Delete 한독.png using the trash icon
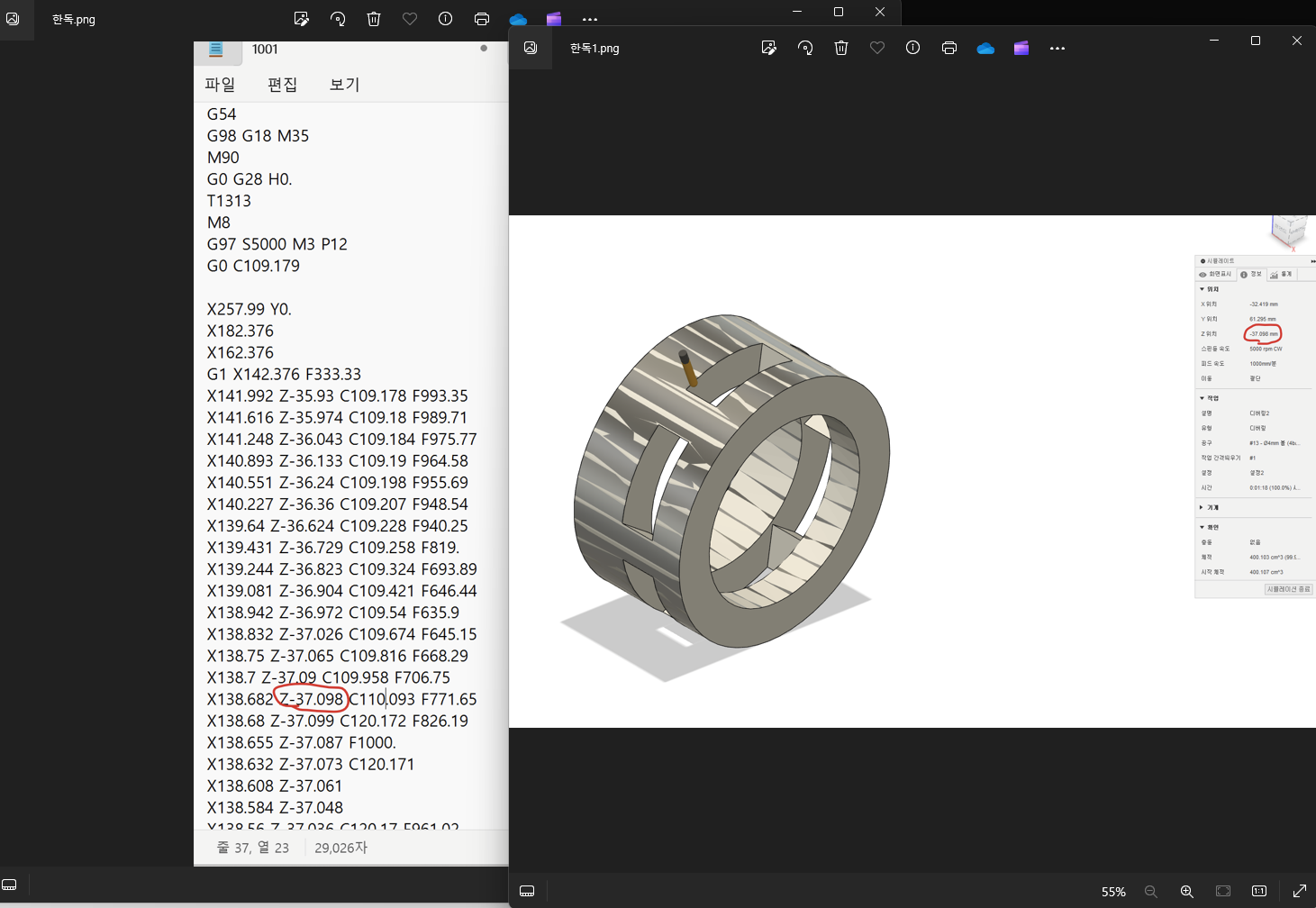Screen dimensions: 1316x908 (374, 19)
